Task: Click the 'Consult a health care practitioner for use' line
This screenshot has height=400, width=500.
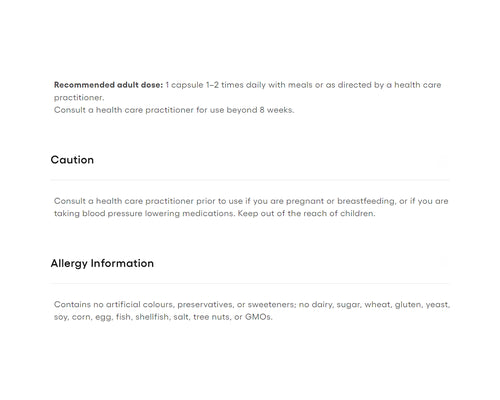Action: (139, 110)
